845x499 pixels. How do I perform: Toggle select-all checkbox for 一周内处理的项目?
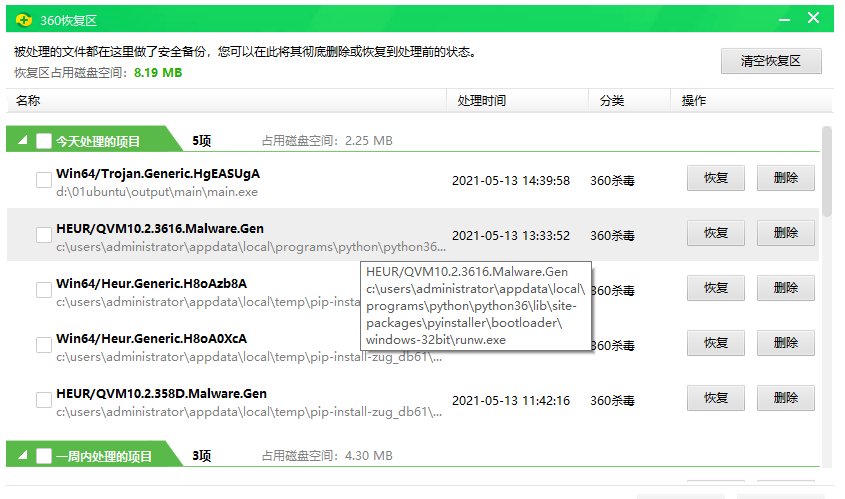(x=44, y=456)
